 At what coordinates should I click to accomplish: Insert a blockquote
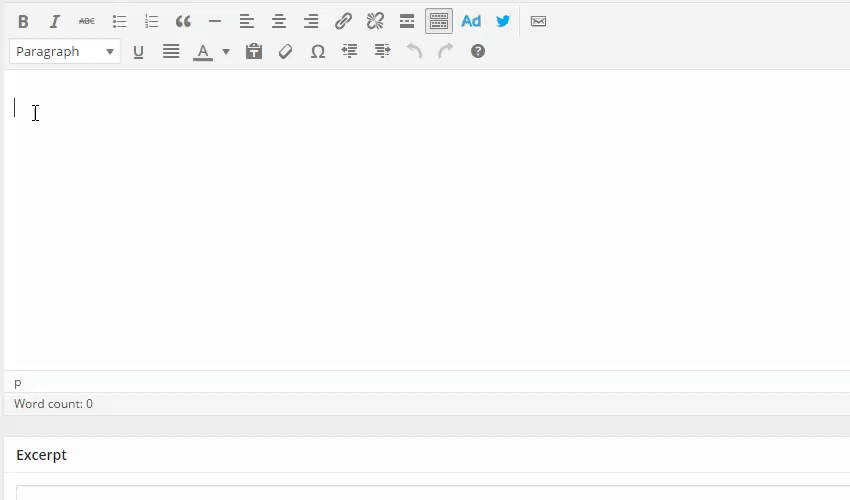183,21
